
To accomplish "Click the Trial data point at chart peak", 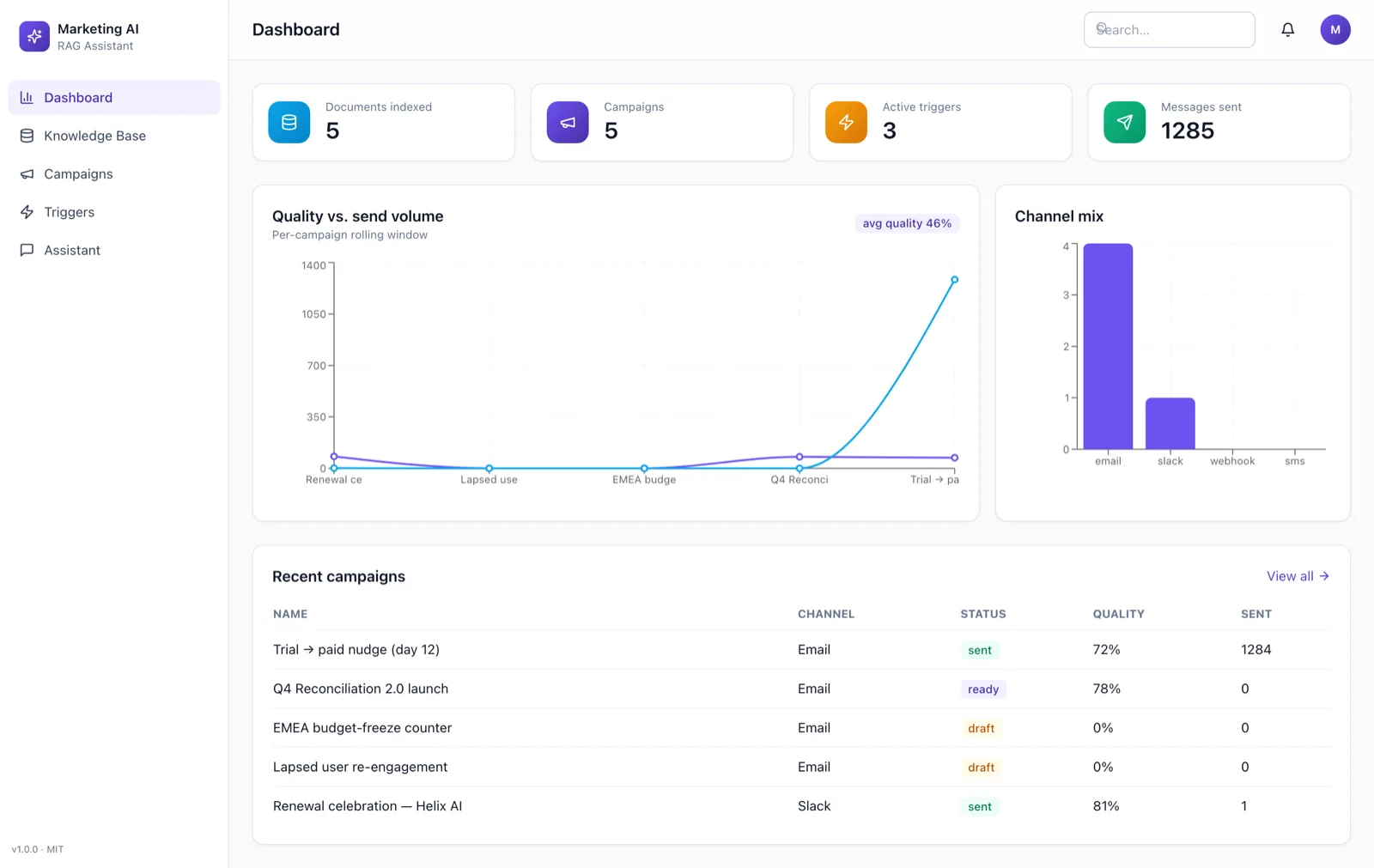I will 954,280.
